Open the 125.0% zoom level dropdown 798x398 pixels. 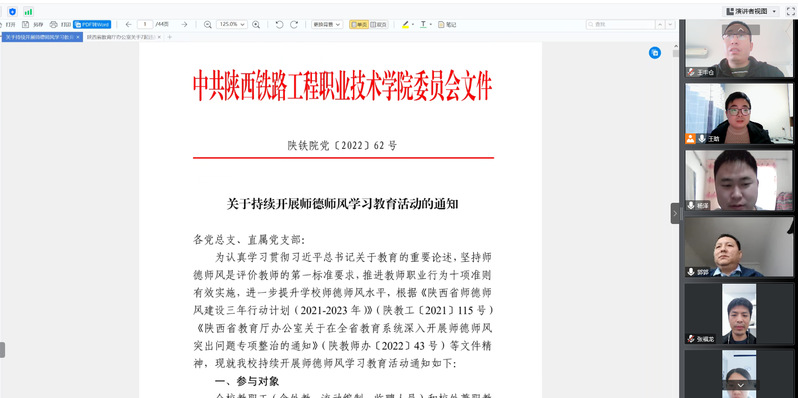[x=232, y=24]
